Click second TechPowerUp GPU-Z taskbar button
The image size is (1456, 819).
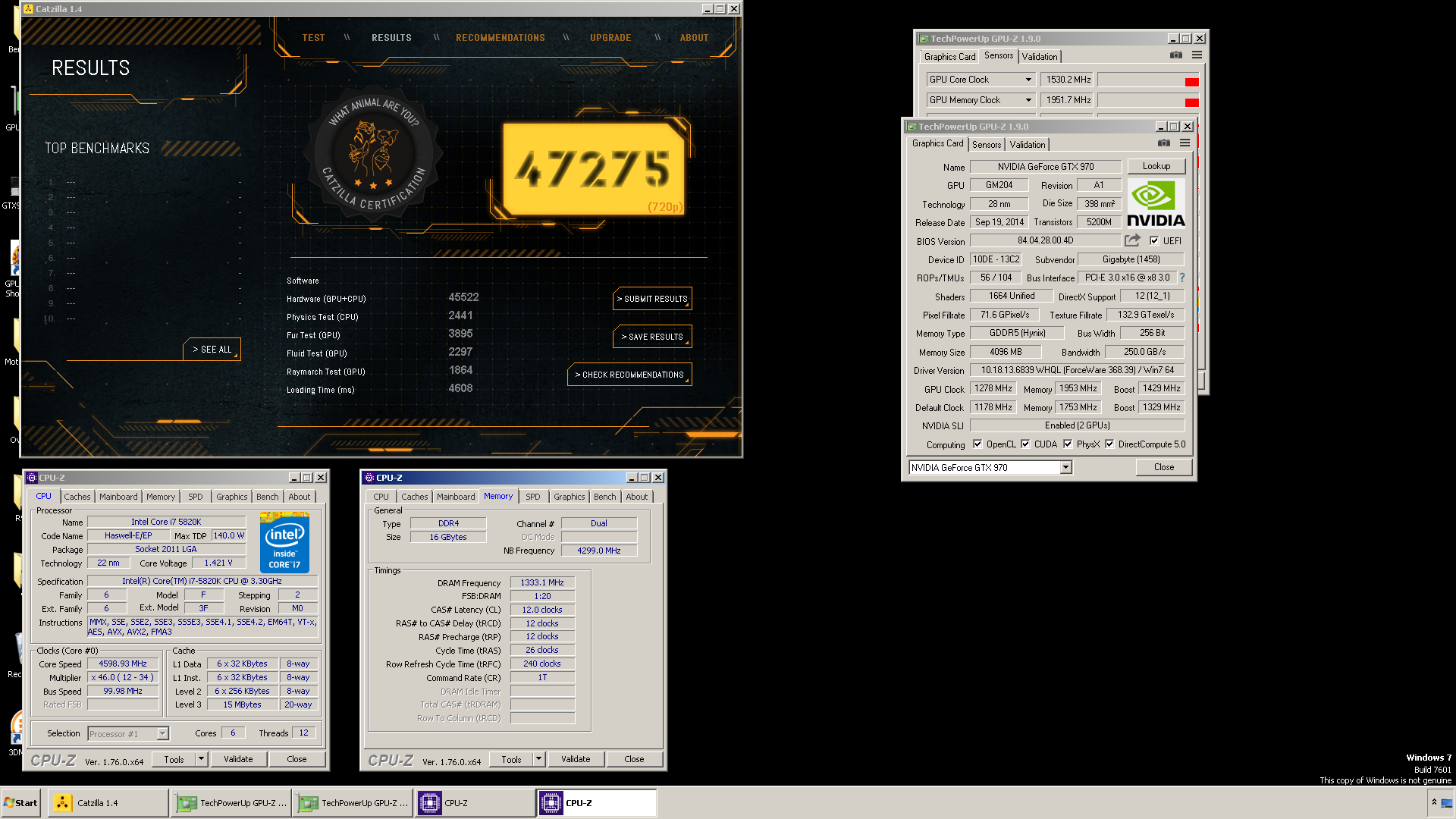pyautogui.click(x=353, y=803)
